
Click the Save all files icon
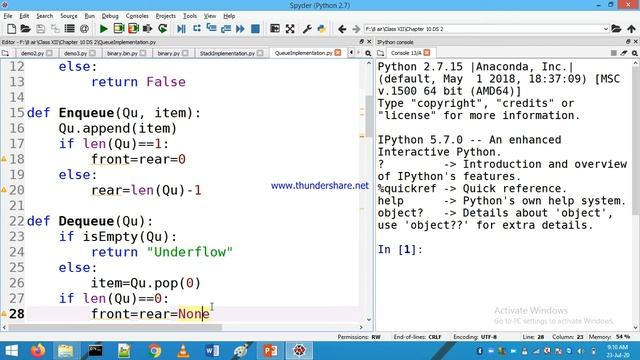[55, 29]
